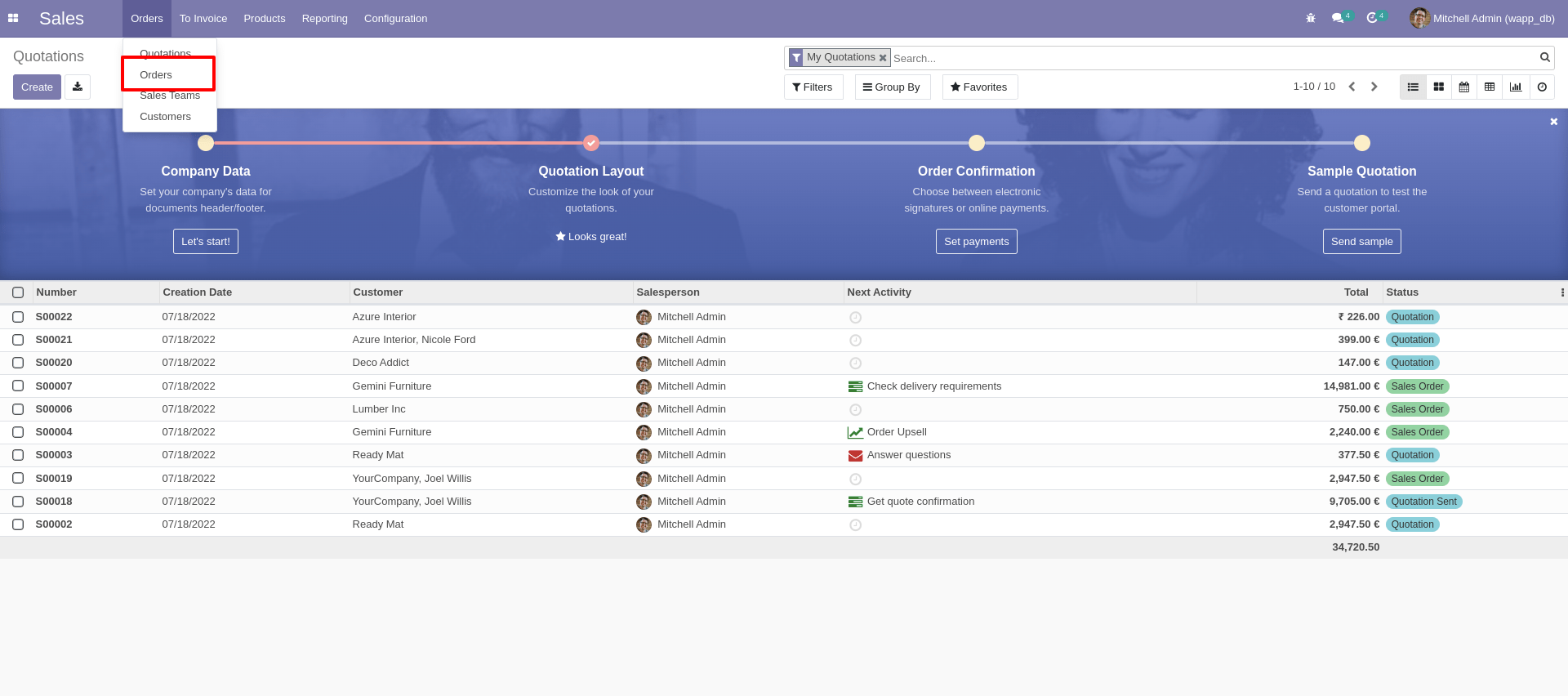Select the checkbox for order S00022
Screen dimensions: 1568x696
point(18,317)
